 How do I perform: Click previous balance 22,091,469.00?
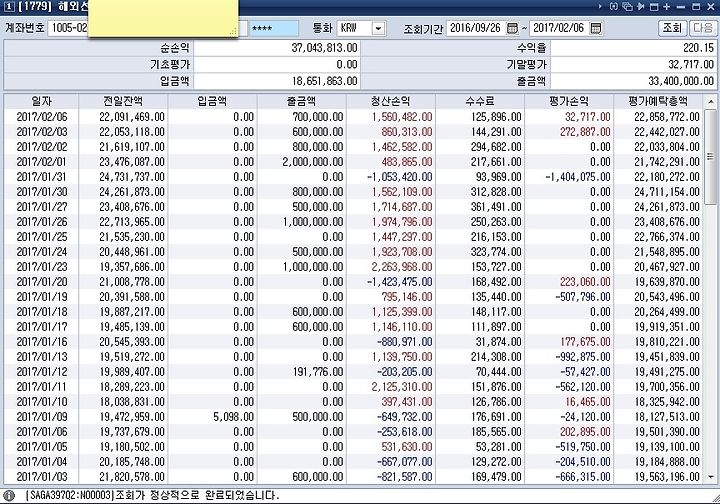coord(132,117)
